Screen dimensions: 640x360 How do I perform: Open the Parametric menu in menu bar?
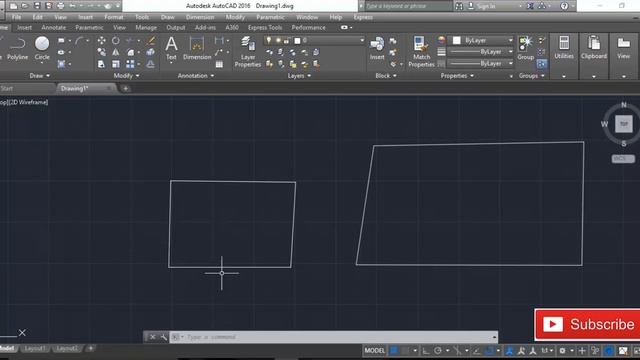click(270, 17)
